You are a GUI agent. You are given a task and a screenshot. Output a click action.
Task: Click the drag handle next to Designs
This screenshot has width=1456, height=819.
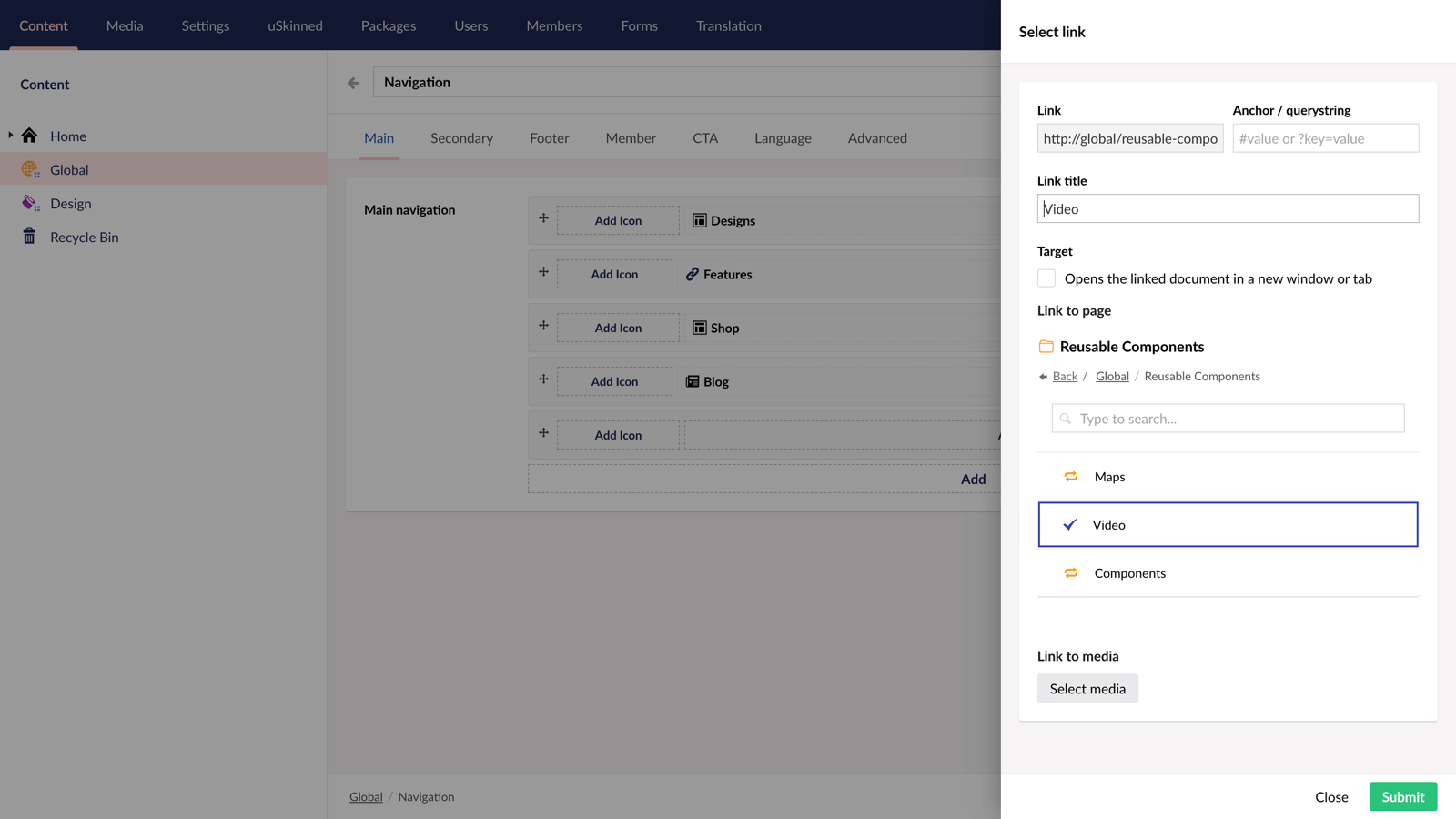pos(542,218)
